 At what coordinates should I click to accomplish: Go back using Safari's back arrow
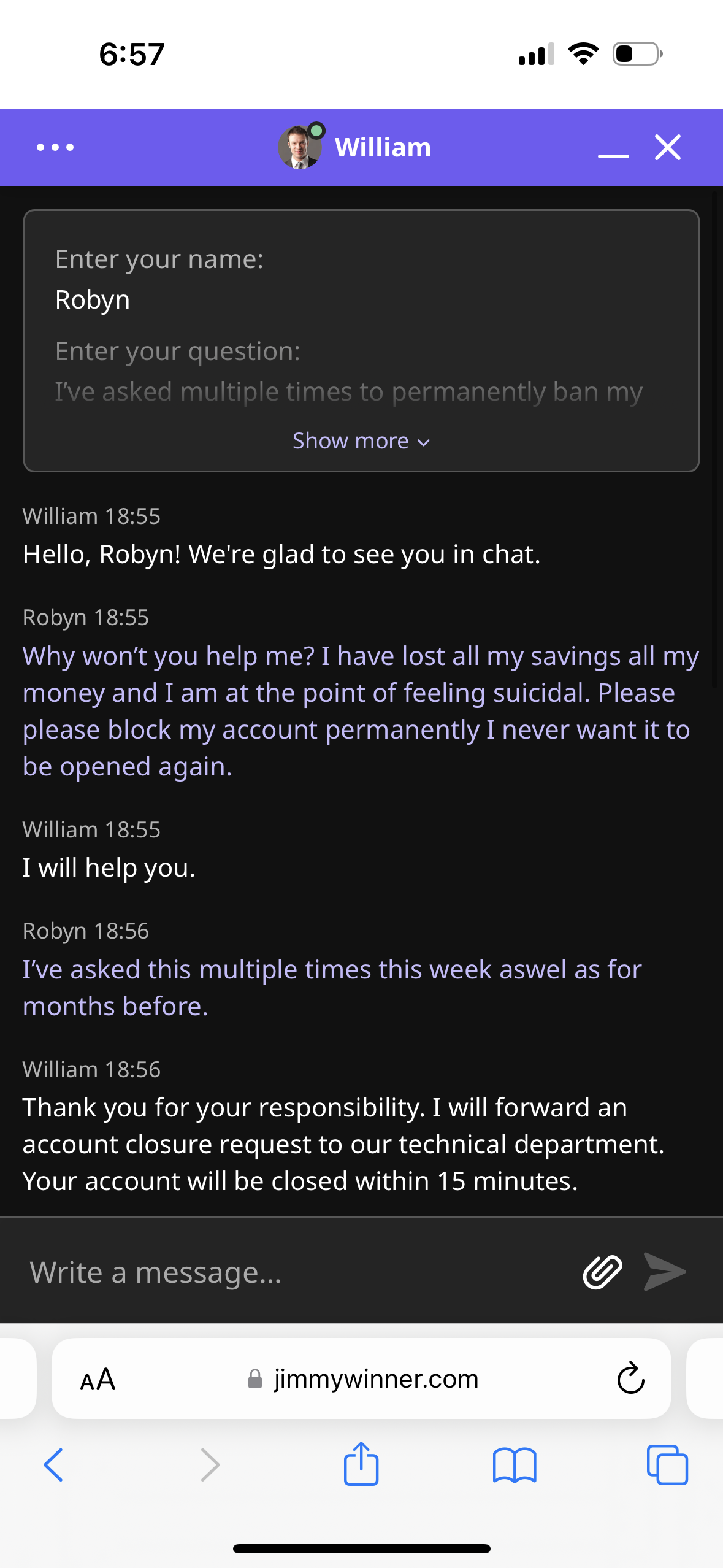(53, 1465)
